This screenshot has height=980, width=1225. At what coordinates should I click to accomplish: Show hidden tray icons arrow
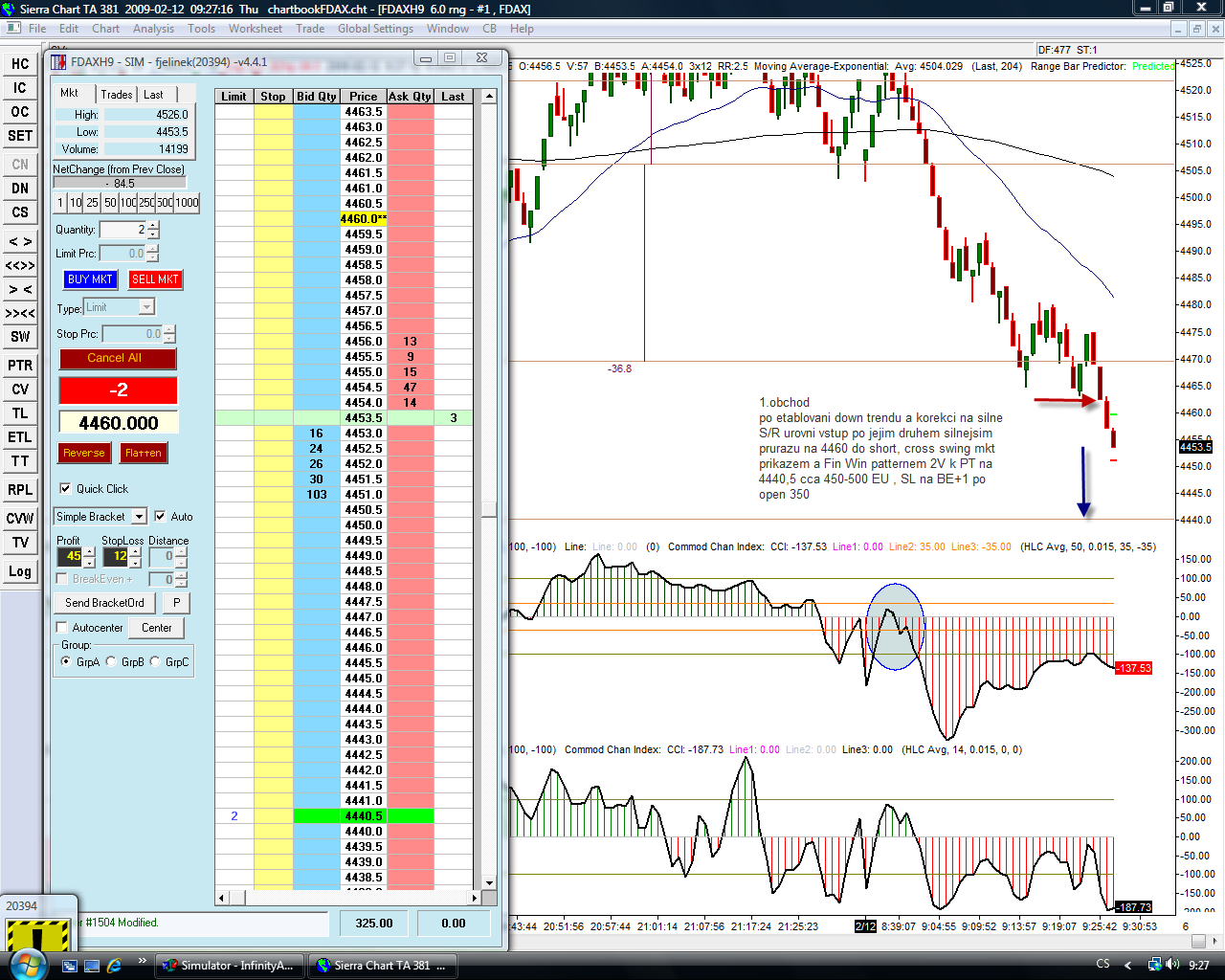(1127, 965)
